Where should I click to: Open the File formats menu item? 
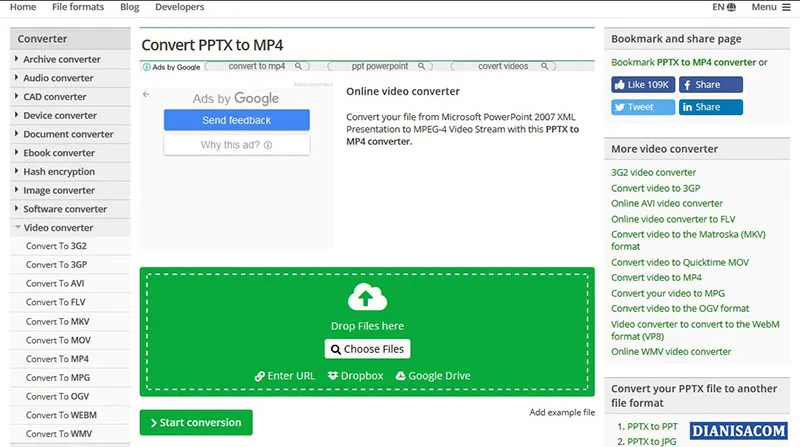point(78,7)
